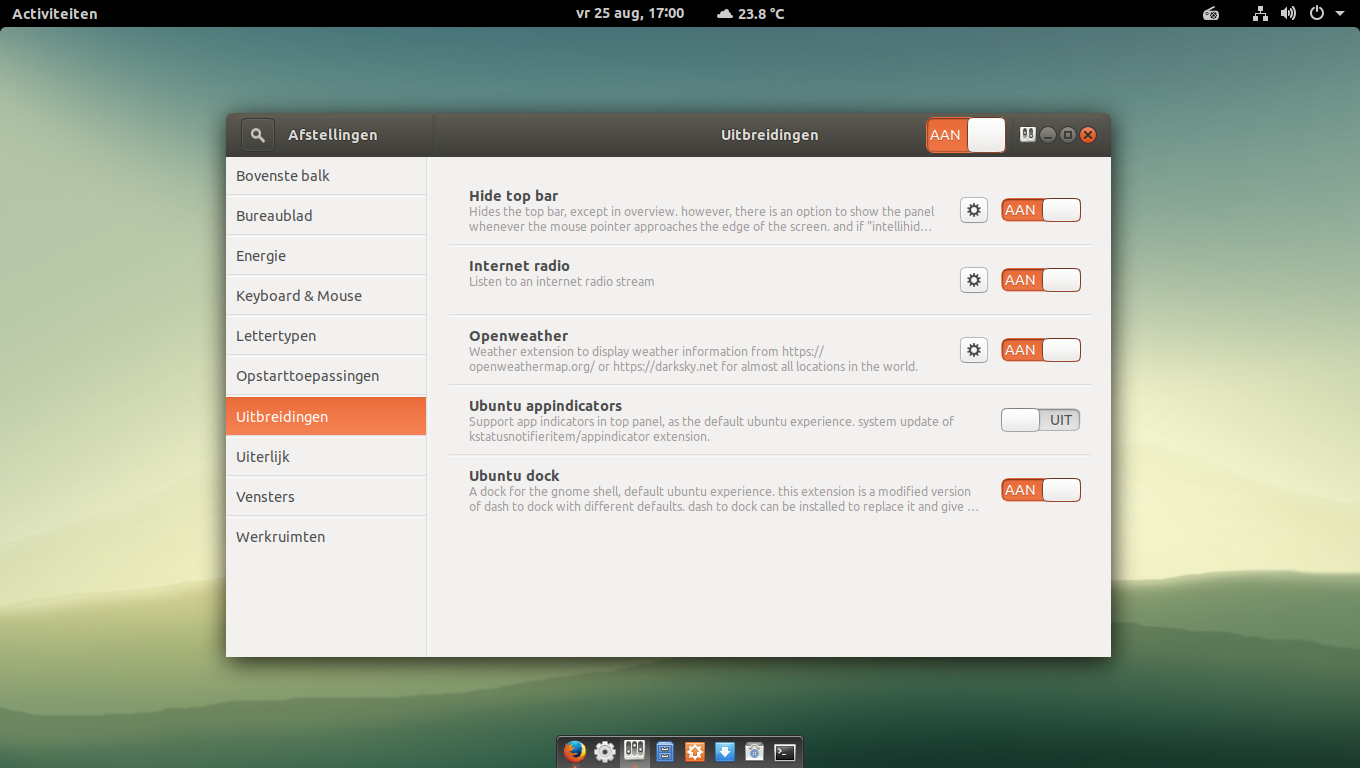This screenshot has width=1360, height=768.
Task: Disable the Hide top bar extension
Action: [1041, 210]
